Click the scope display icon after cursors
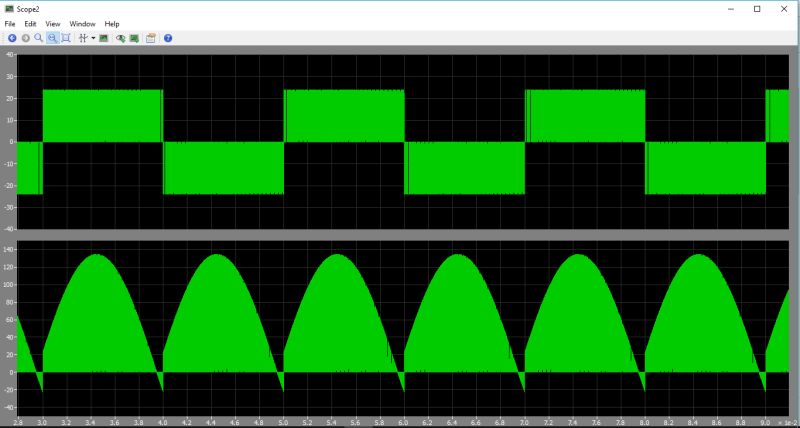The height and width of the screenshot is (428, 800). coord(104,38)
